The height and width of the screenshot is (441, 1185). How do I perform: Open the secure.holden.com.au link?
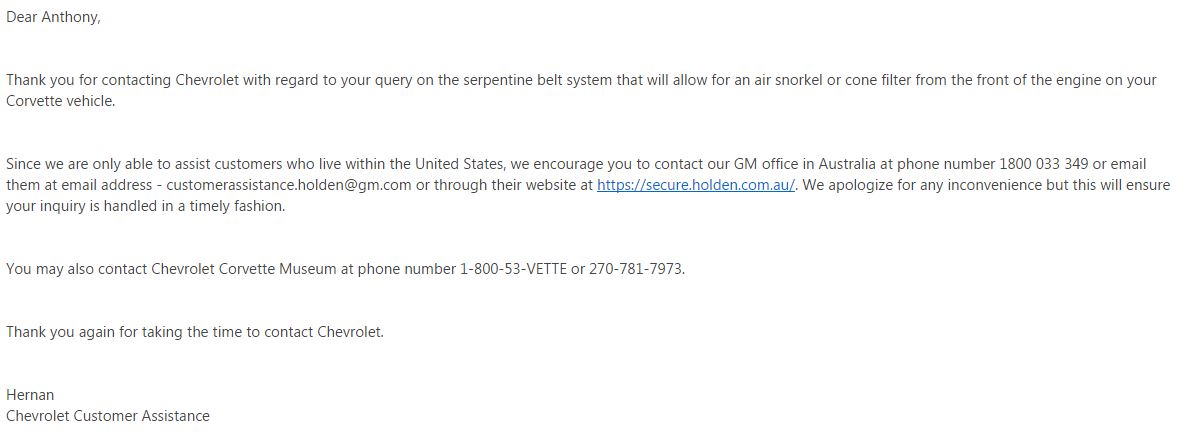tap(696, 185)
